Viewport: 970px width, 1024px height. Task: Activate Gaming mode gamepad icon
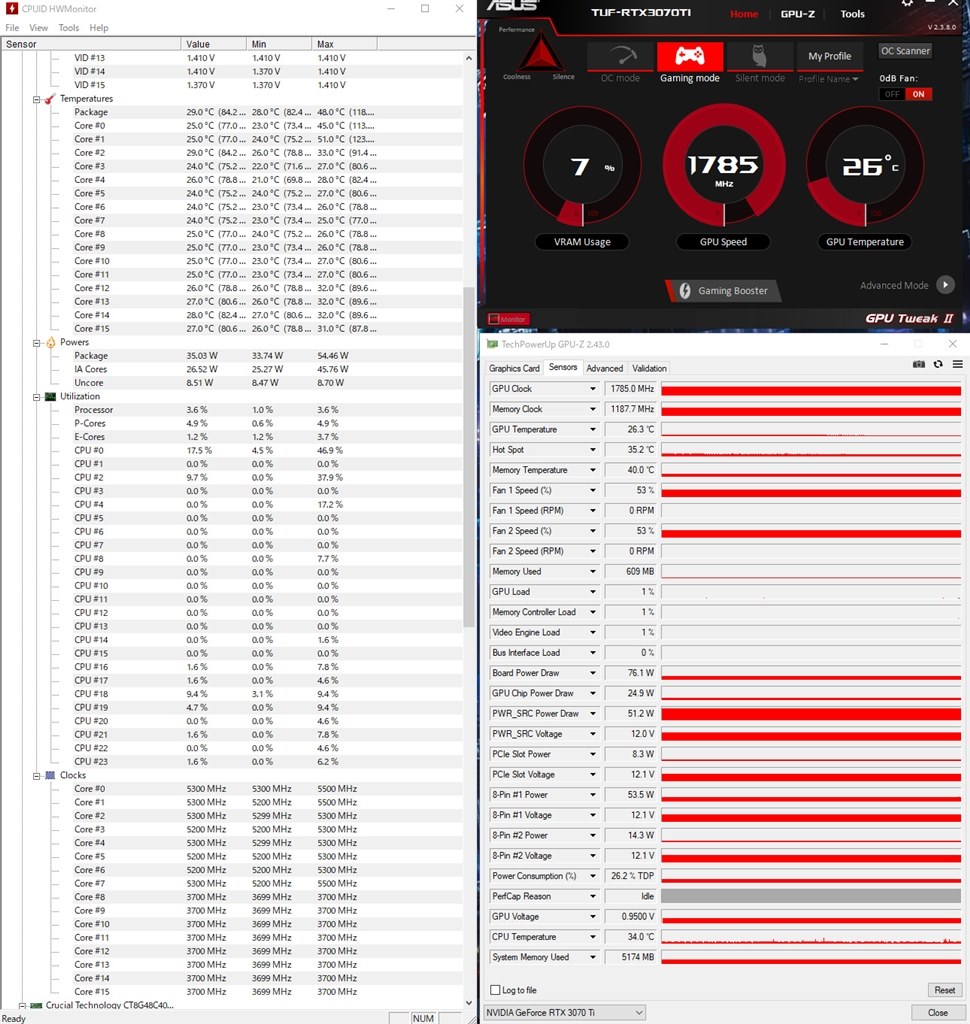689,57
